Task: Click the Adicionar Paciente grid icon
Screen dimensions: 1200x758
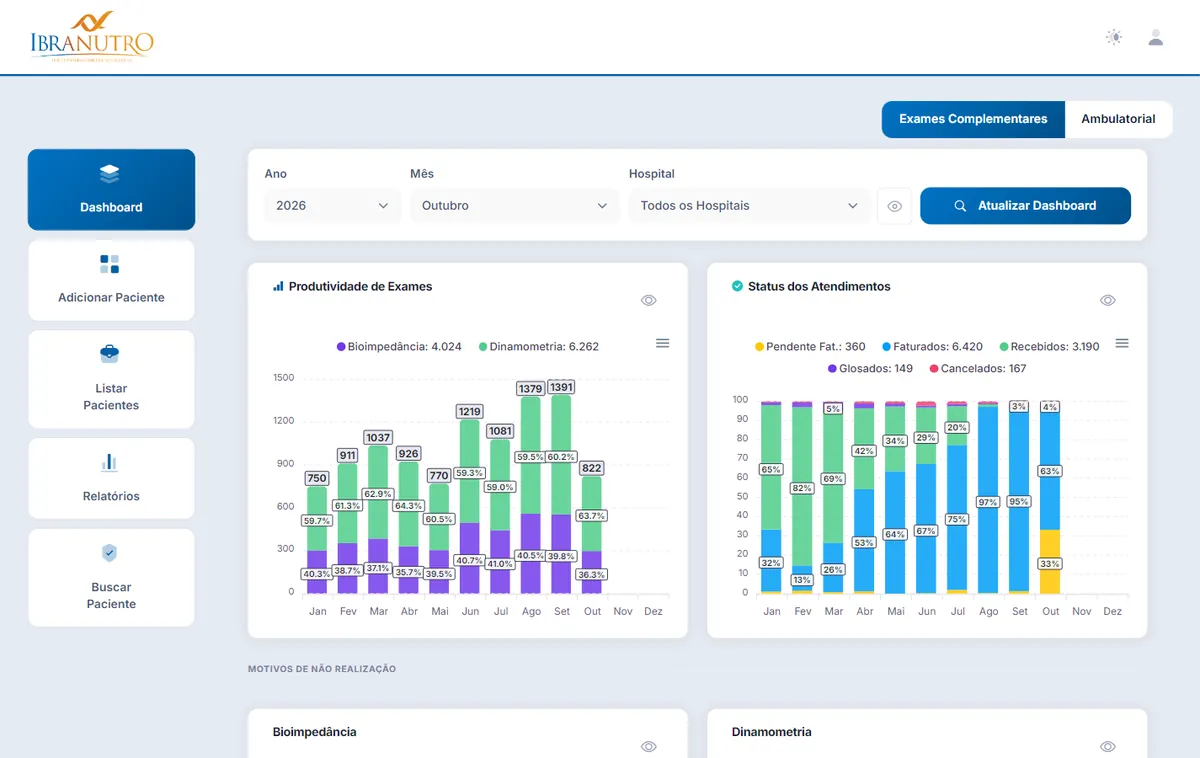Action: pos(110,264)
